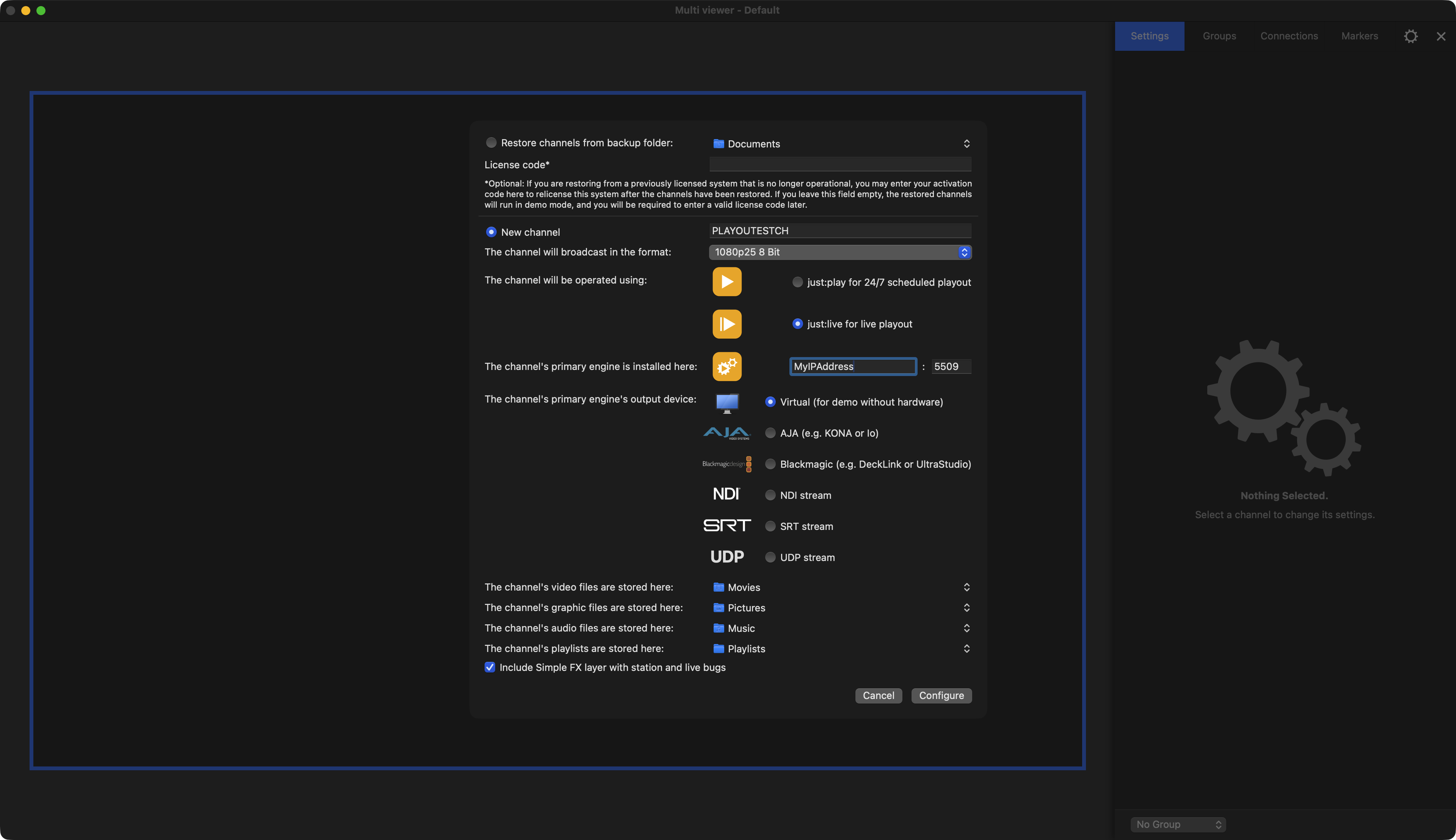Click the orange engine gears icon
This screenshot has height=840, width=1456.
[726, 366]
